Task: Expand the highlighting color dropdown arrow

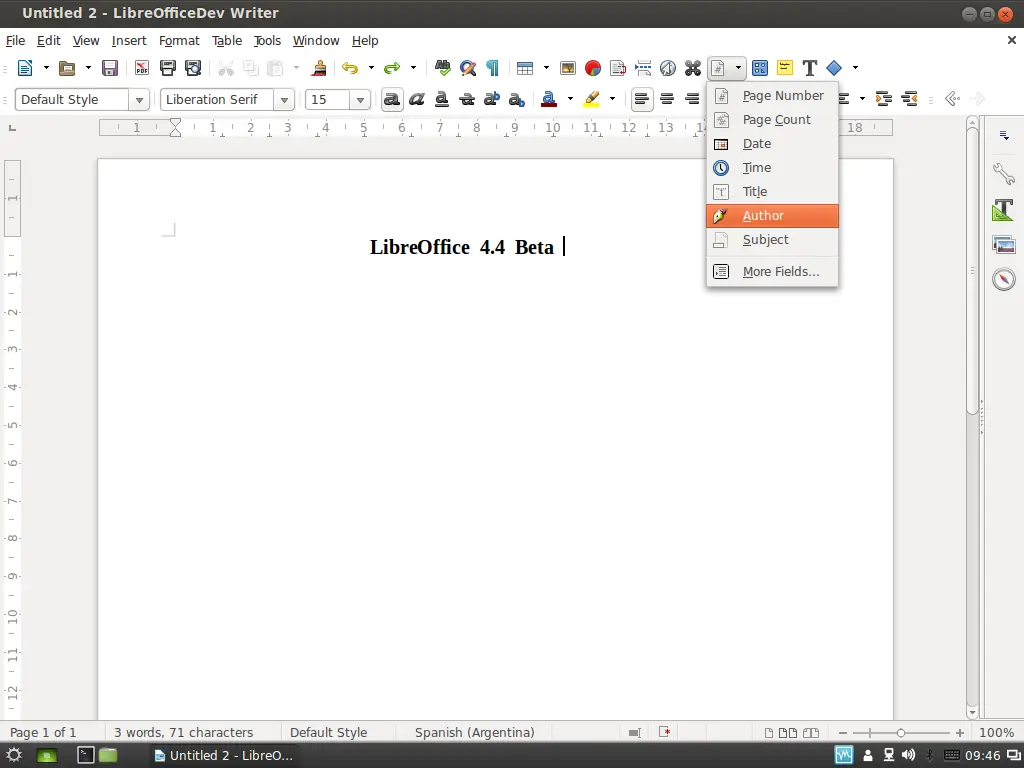Action: 612,99
